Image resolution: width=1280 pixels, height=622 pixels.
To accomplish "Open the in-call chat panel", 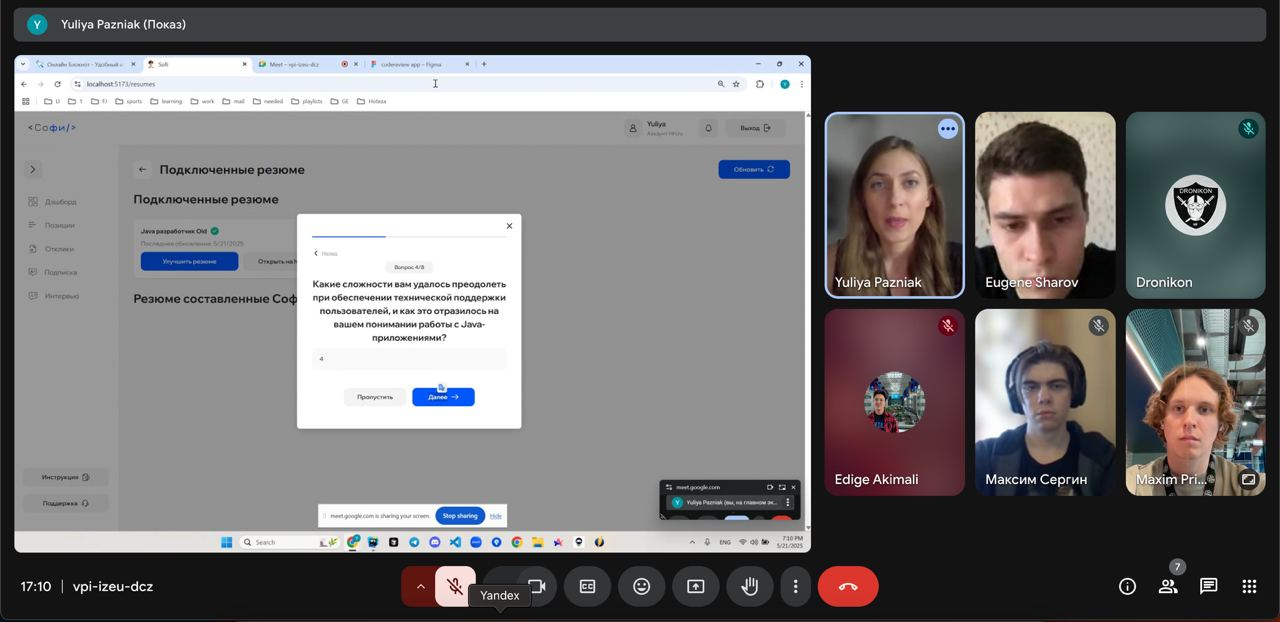I will click(x=1208, y=586).
